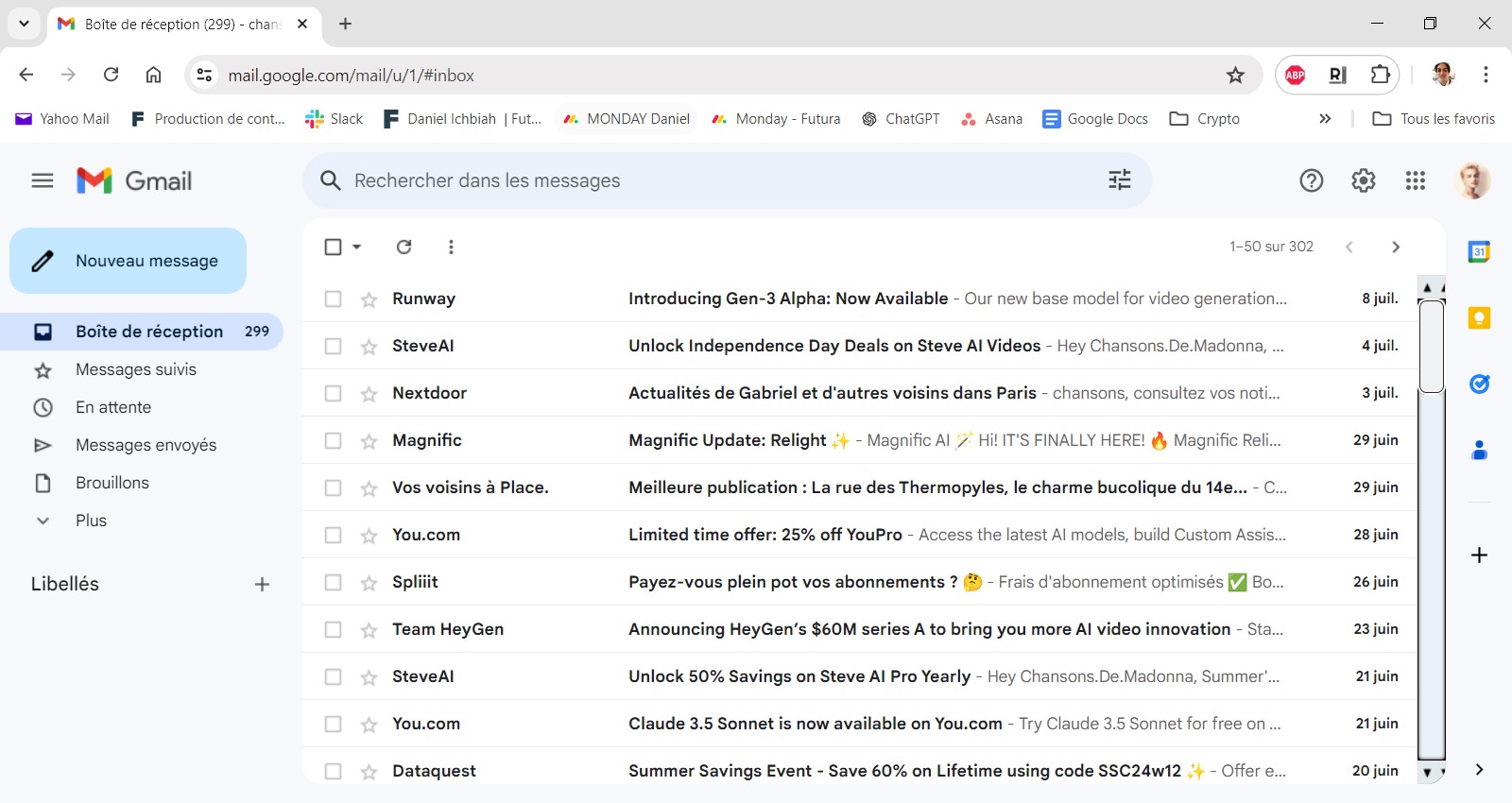
Task: Tick the checkbox for Team HeyGen email
Action: [x=333, y=629]
